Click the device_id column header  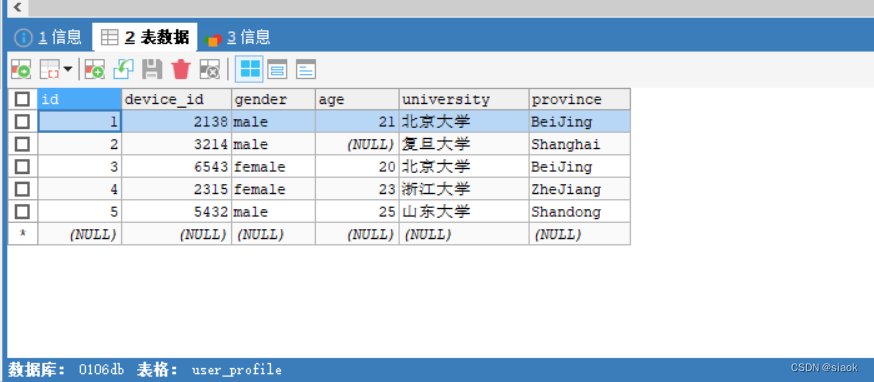[x=177, y=99]
